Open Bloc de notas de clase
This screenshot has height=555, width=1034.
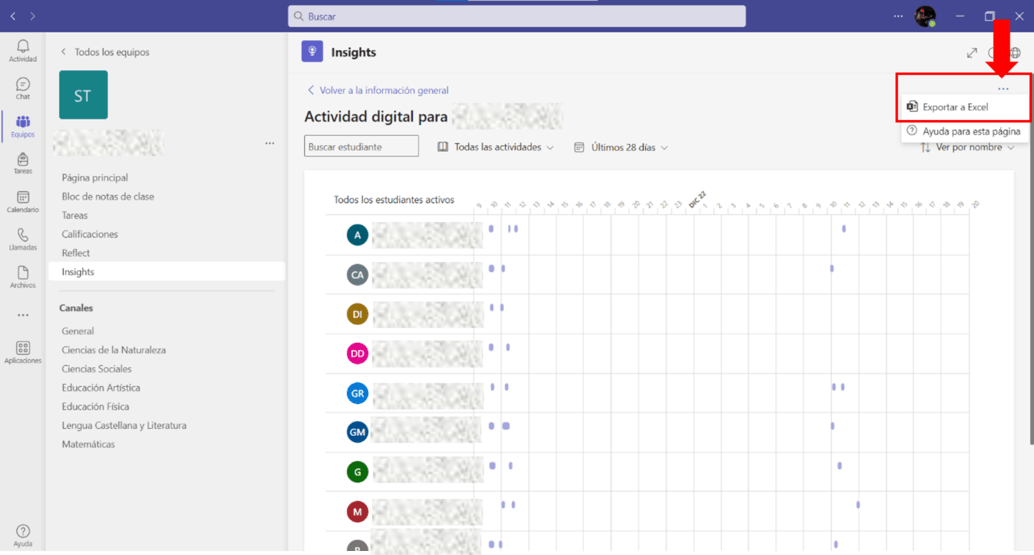point(107,196)
